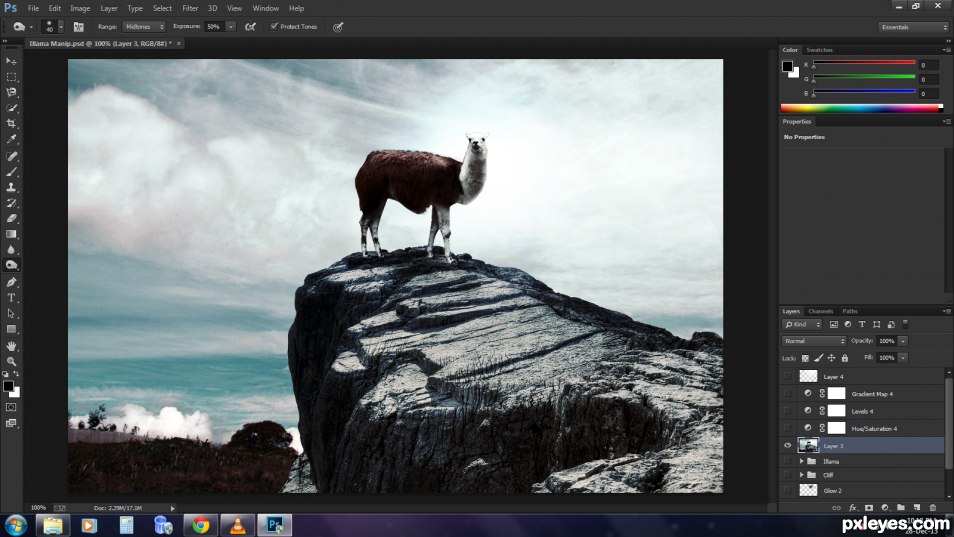This screenshot has height=537, width=954.
Task: Click the foreground color swatch in toolbox
Action: tap(8, 386)
